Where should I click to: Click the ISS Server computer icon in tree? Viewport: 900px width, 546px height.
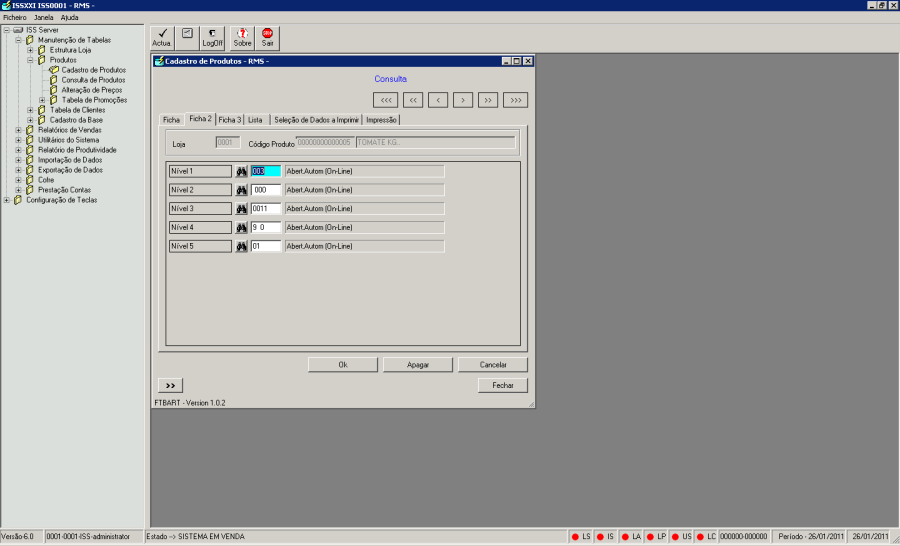pos(18,30)
